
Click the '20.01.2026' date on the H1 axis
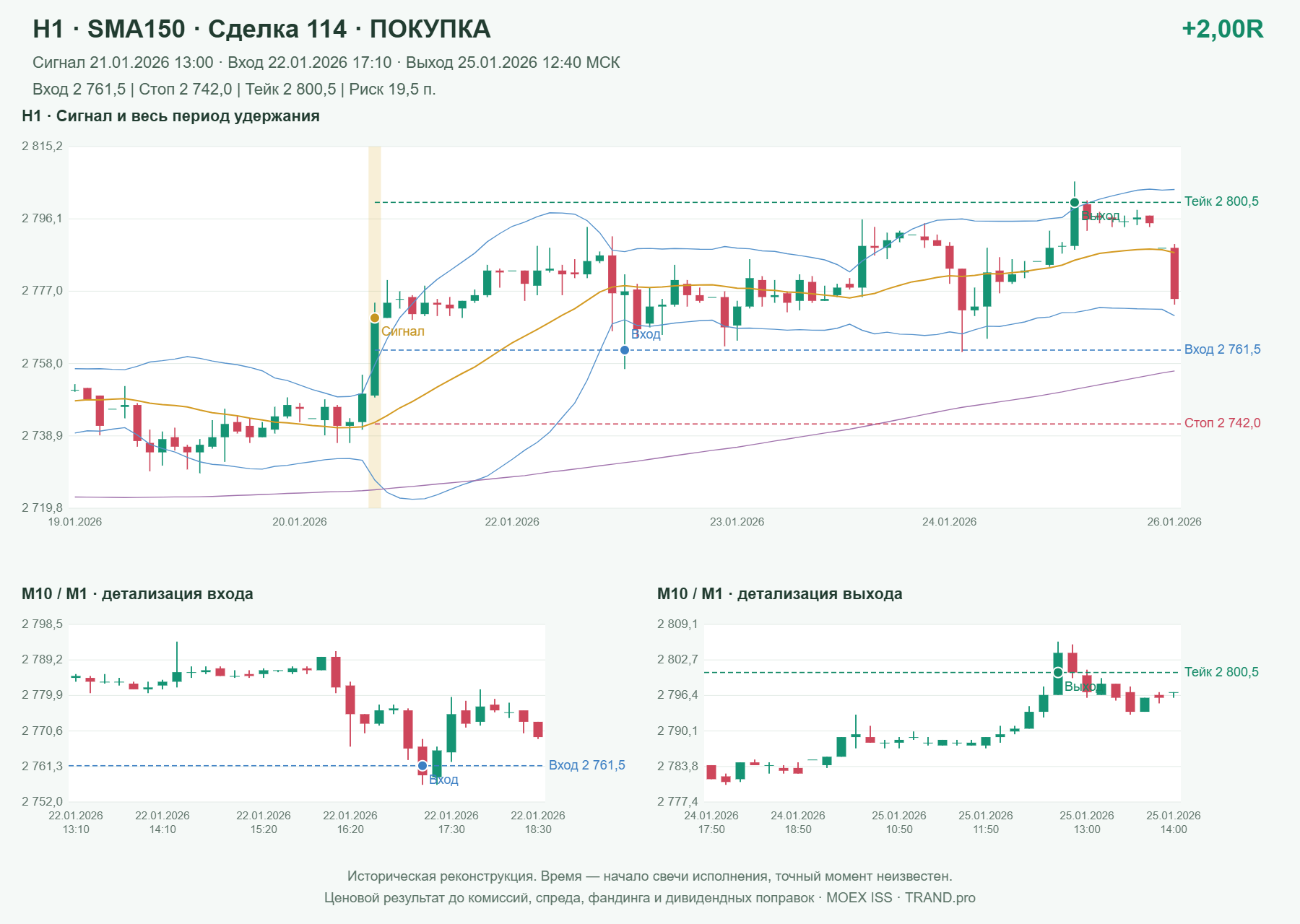coord(300,522)
